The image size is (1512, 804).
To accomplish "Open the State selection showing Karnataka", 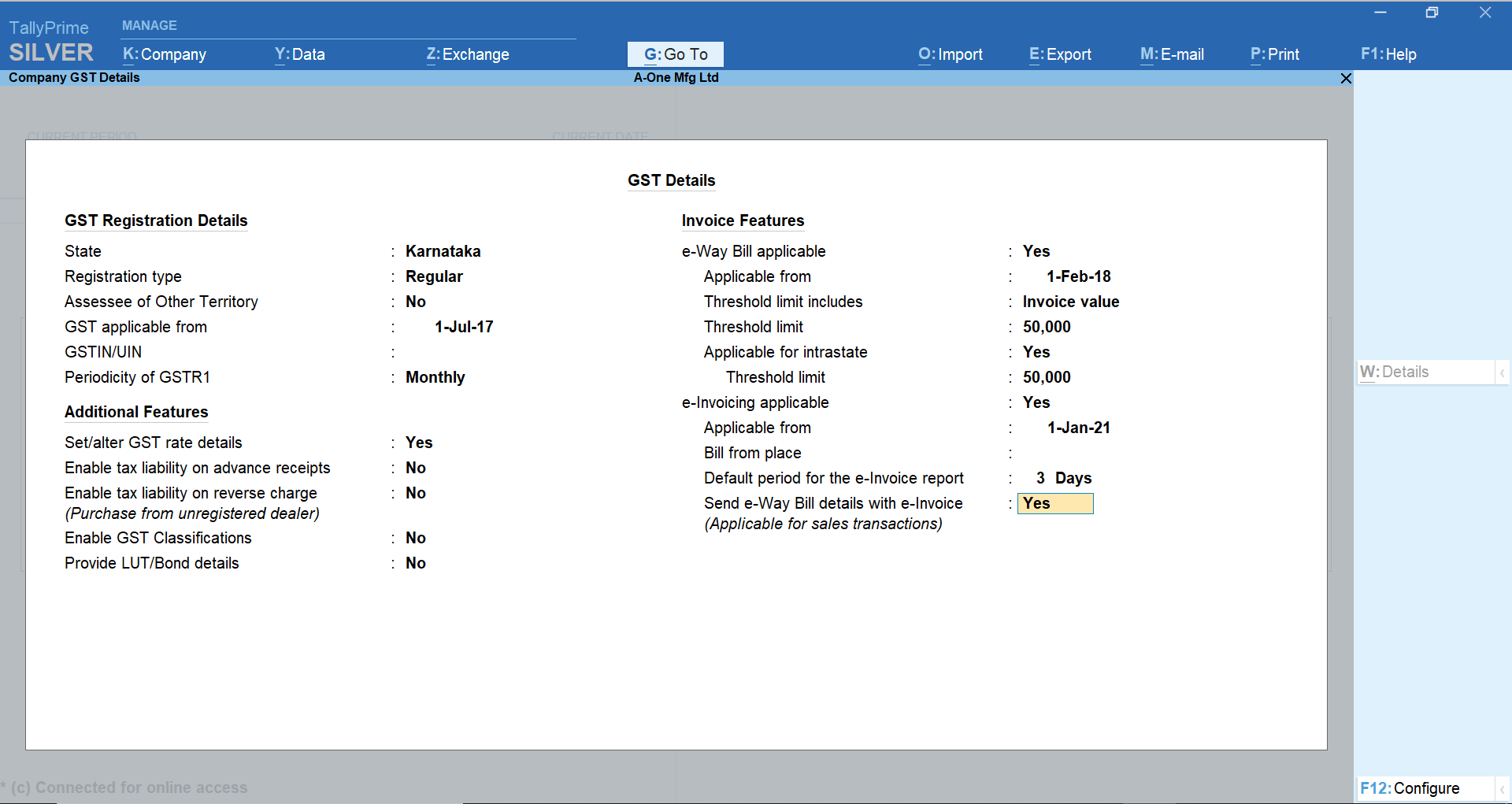I will [x=443, y=250].
